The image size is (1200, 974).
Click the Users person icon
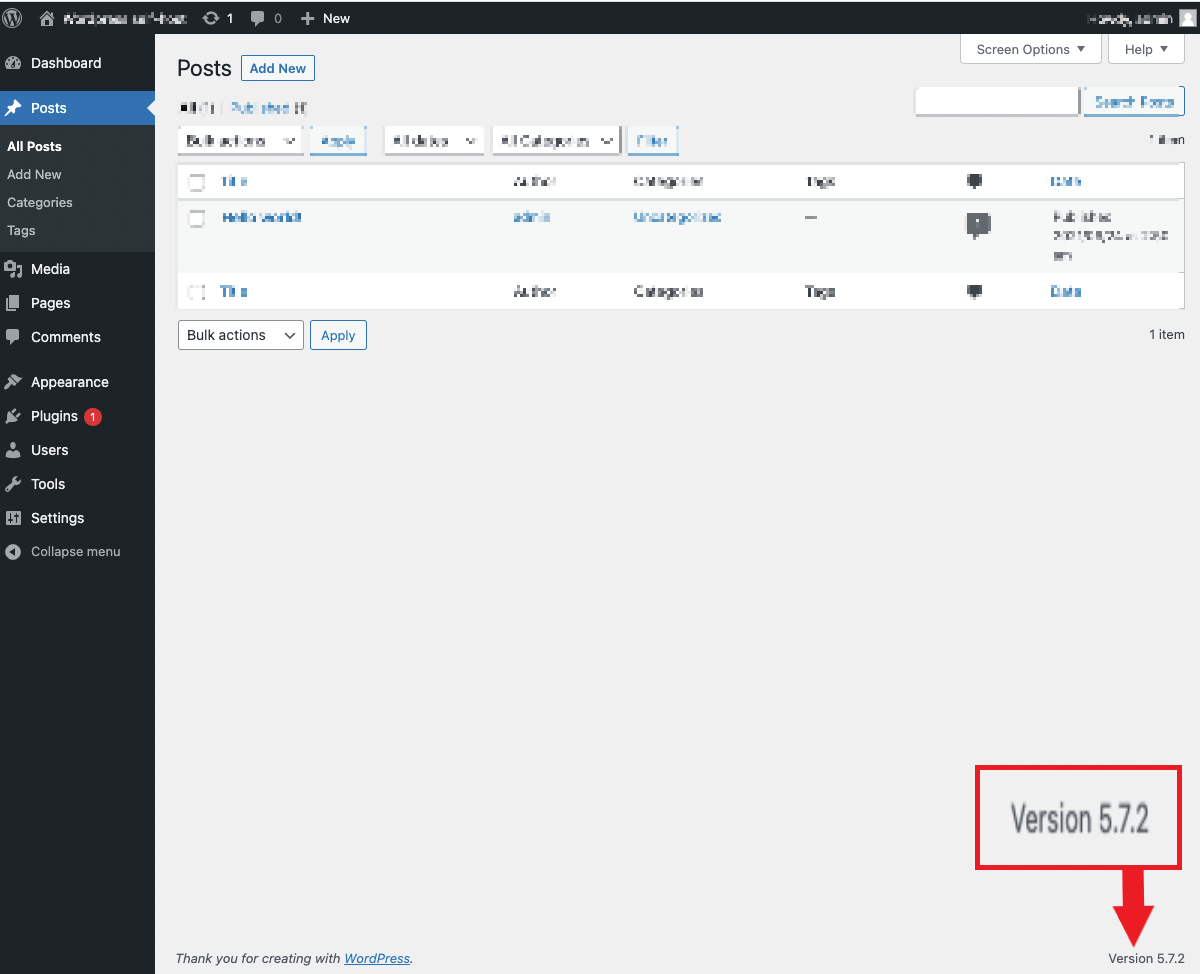coord(13,450)
